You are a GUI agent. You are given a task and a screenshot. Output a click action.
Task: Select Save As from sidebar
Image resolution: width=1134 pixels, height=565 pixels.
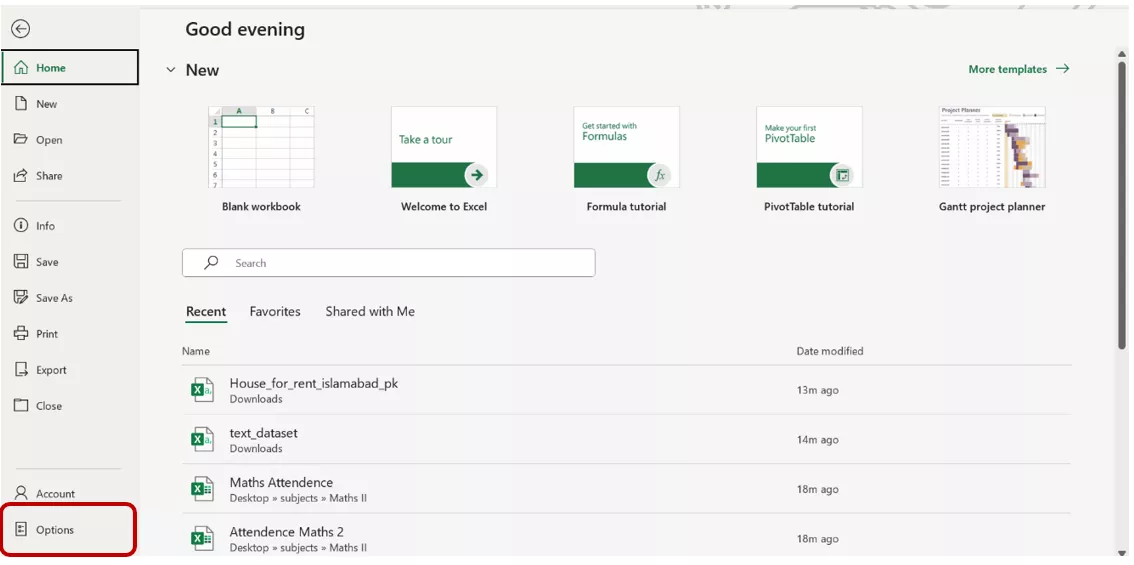[54, 298]
